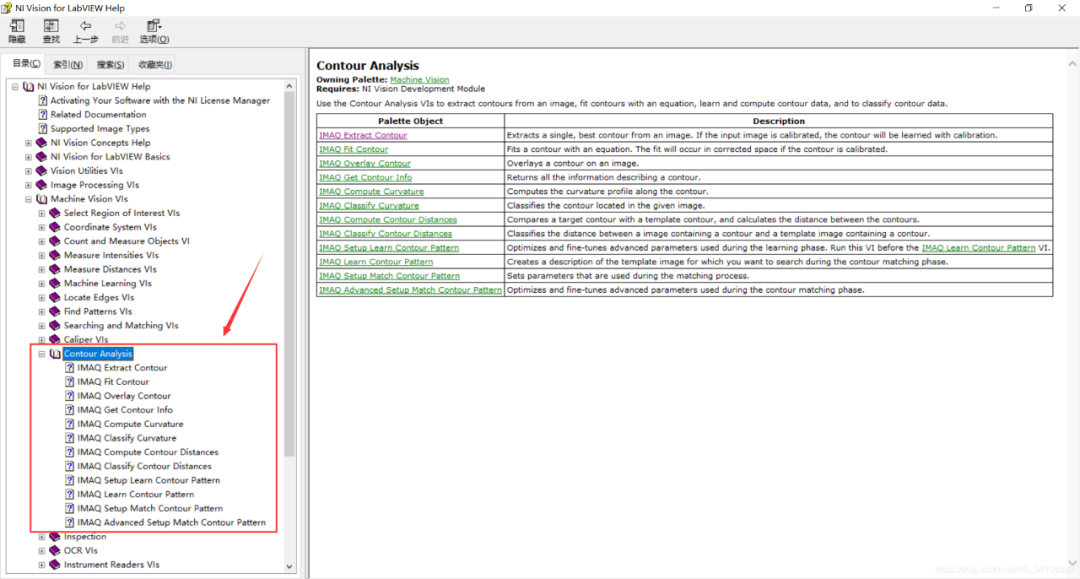The image size is (1080, 579).
Task: Click the NI Vision for LabVIEW Help book icon
Action: tap(28, 87)
